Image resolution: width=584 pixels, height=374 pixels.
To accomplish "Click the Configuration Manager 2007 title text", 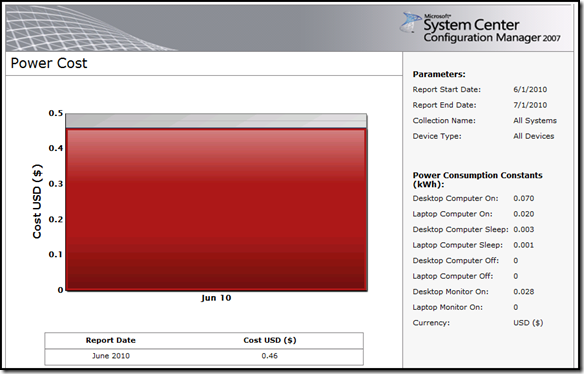I will click(492, 38).
